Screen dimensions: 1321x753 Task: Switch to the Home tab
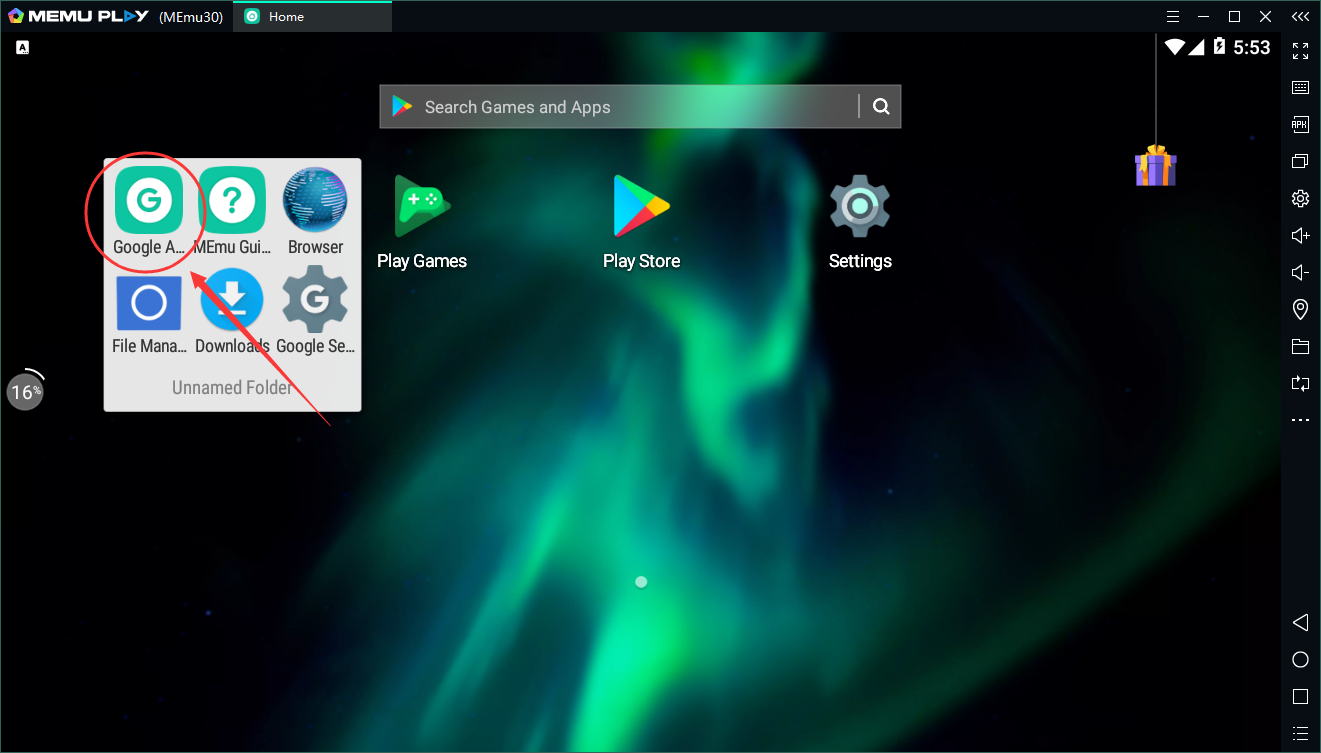pyautogui.click(x=311, y=17)
